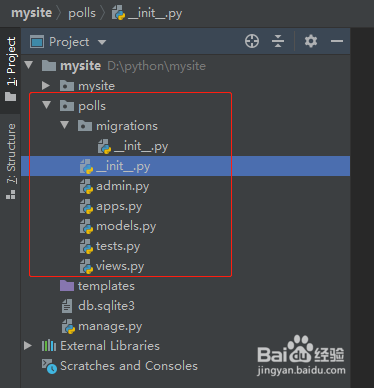374x388 pixels.
Task: Open views.py file
Action: [x=120, y=266]
